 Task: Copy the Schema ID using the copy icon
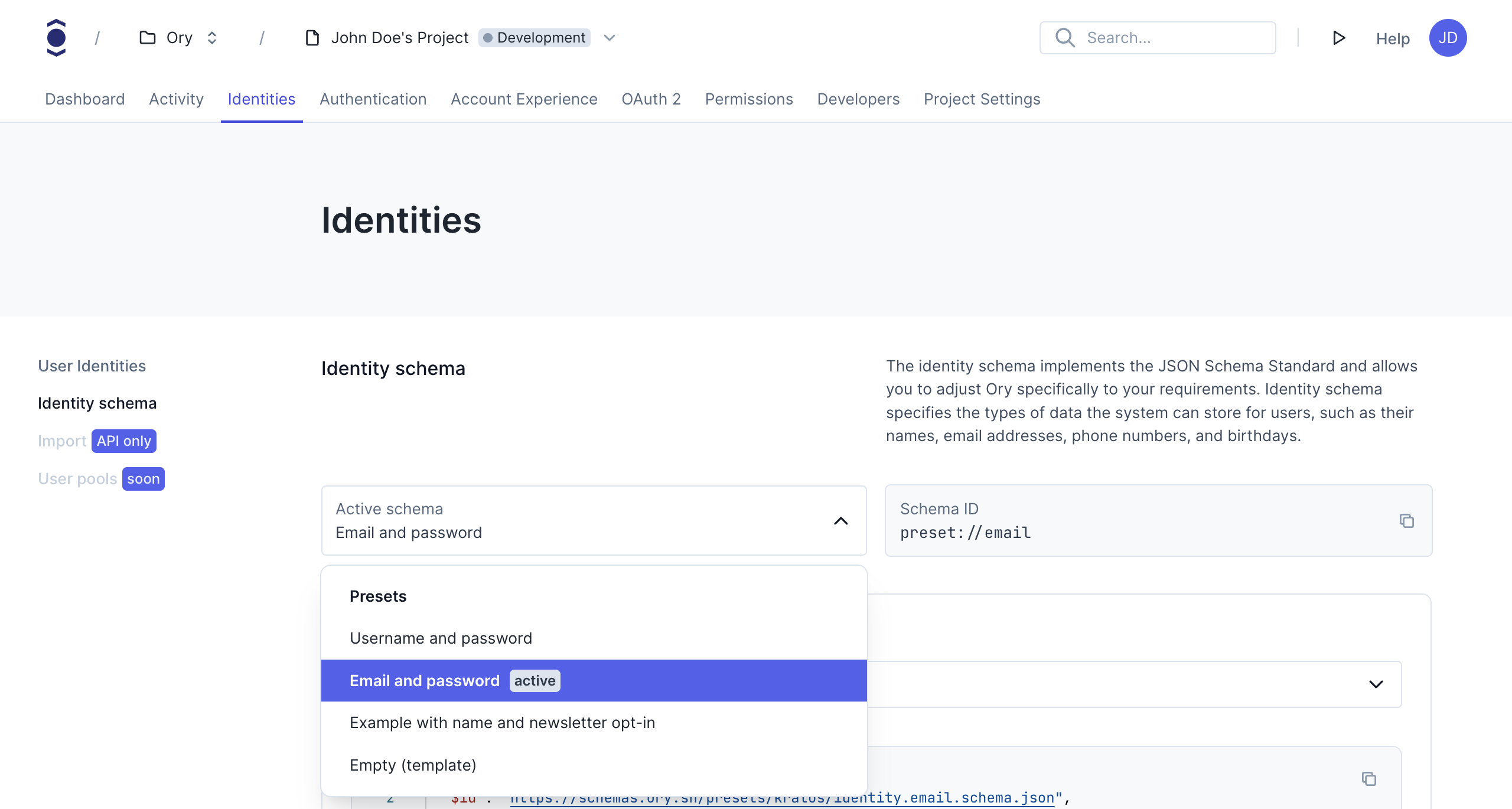(1407, 521)
